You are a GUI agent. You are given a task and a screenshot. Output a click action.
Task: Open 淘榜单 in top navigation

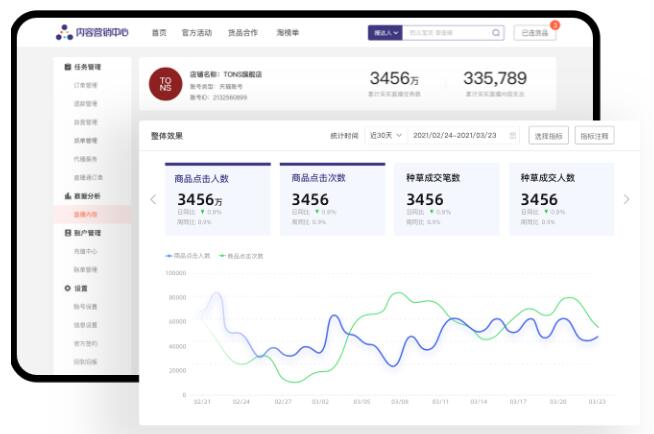pos(287,33)
